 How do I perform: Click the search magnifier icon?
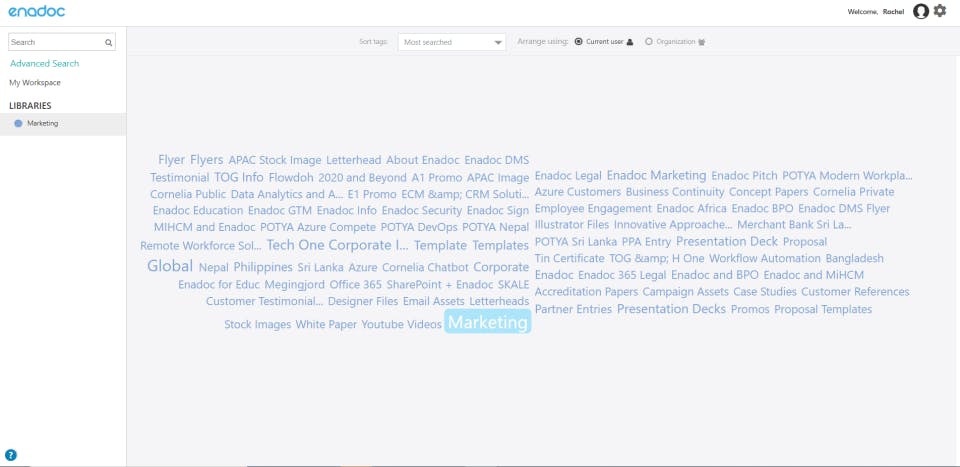pos(108,43)
